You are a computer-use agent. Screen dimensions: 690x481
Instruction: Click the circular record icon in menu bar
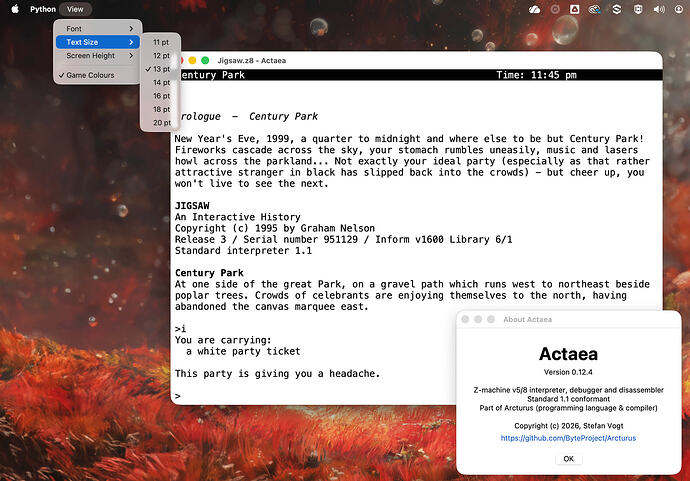click(x=555, y=9)
